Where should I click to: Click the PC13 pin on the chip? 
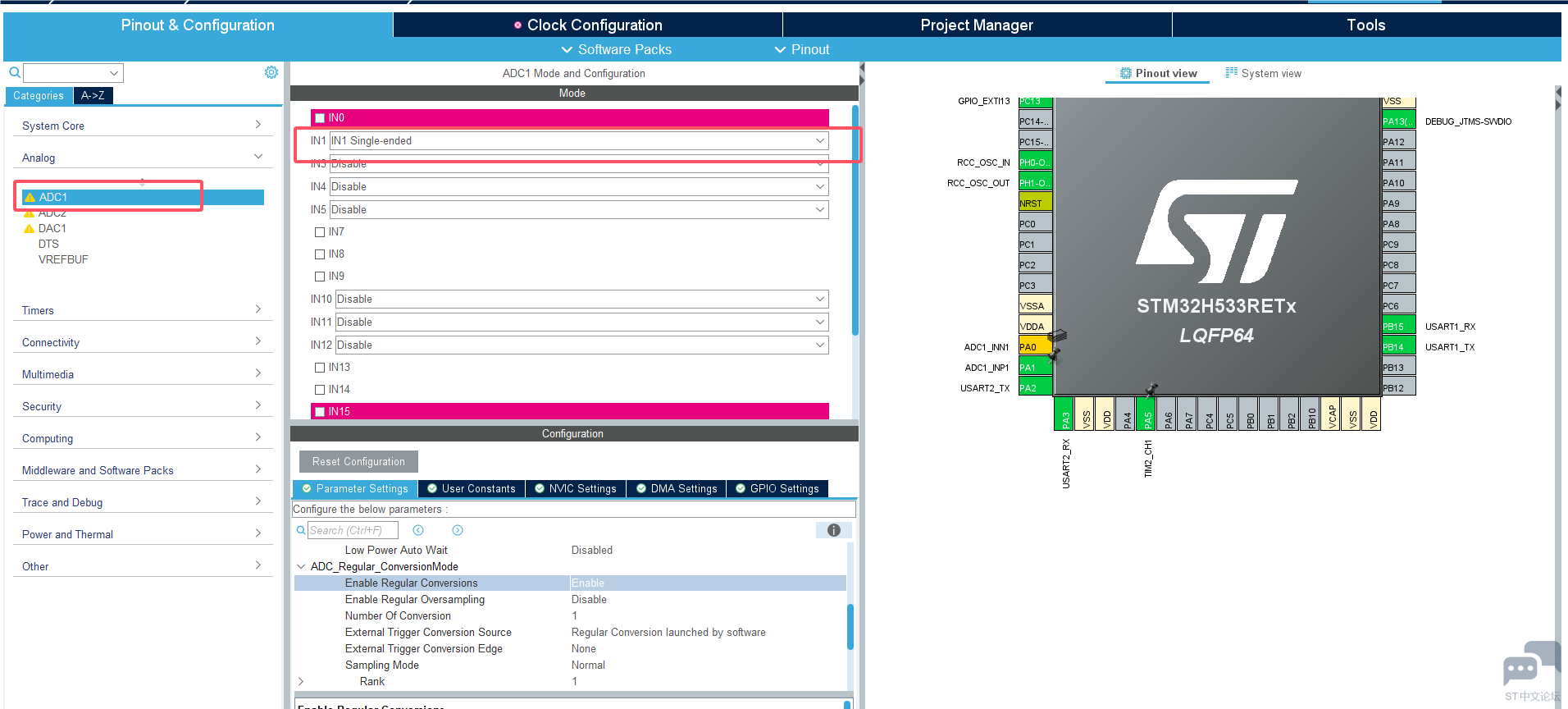[x=1035, y=102]
